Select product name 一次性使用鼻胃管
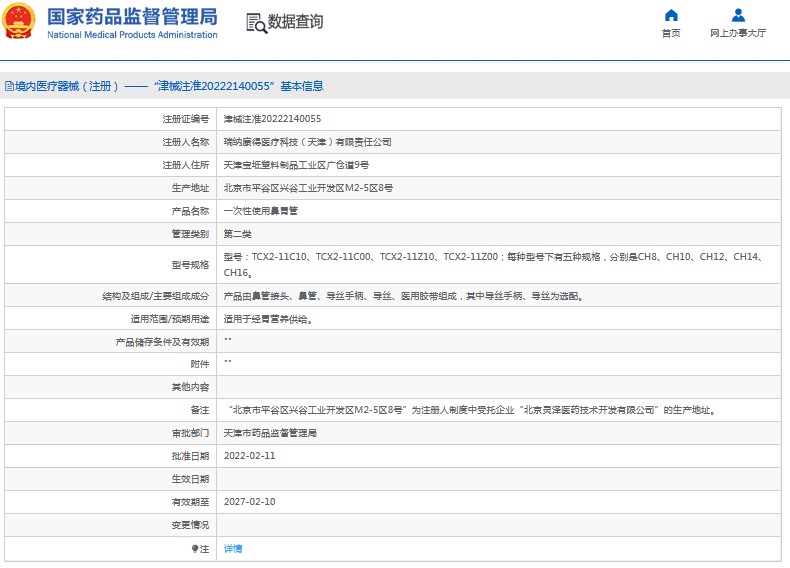 (260, 211)
